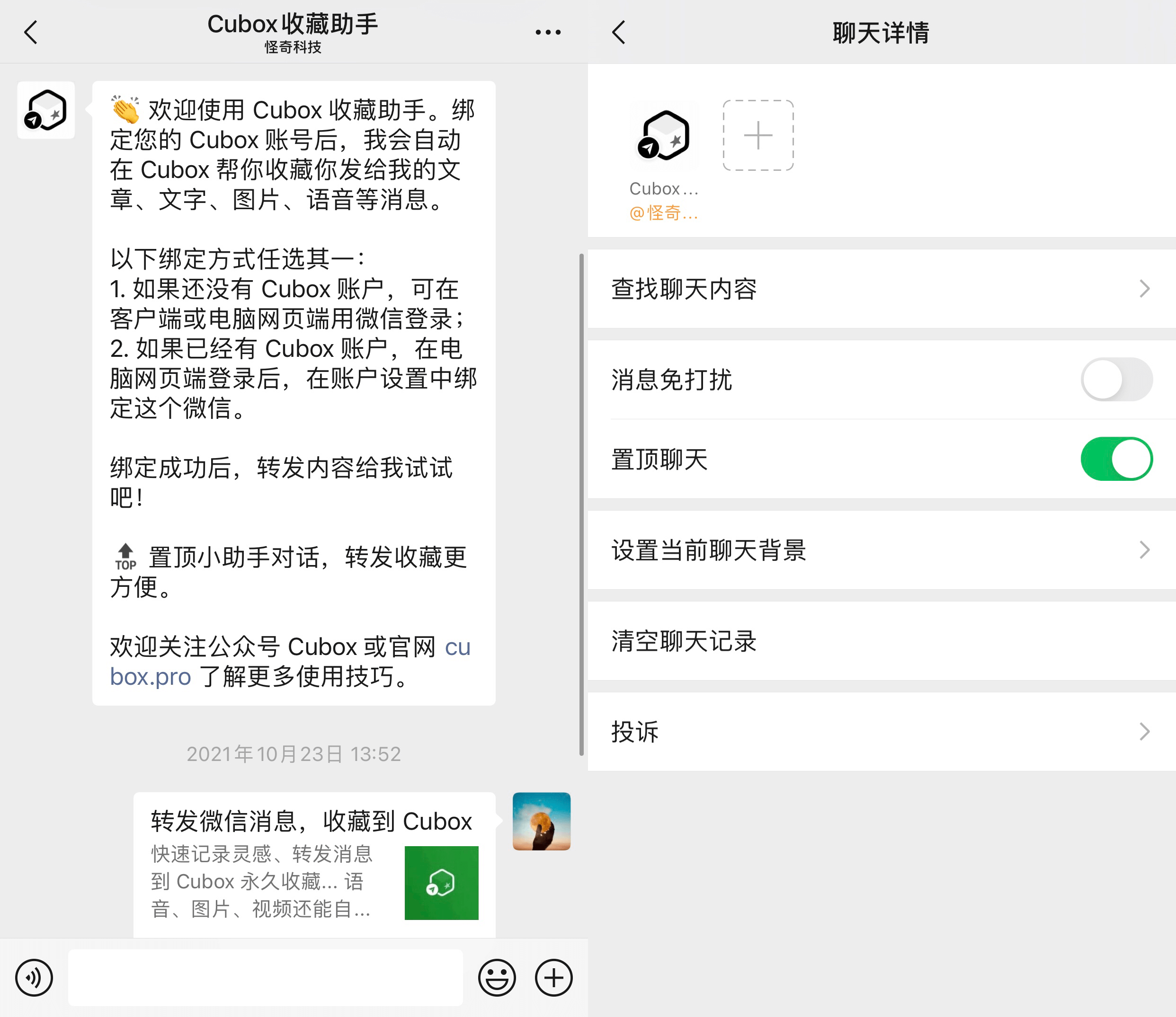Open the emoji sticker panel
This screenshot has width=1176, height=1017.
click(497, 977)
